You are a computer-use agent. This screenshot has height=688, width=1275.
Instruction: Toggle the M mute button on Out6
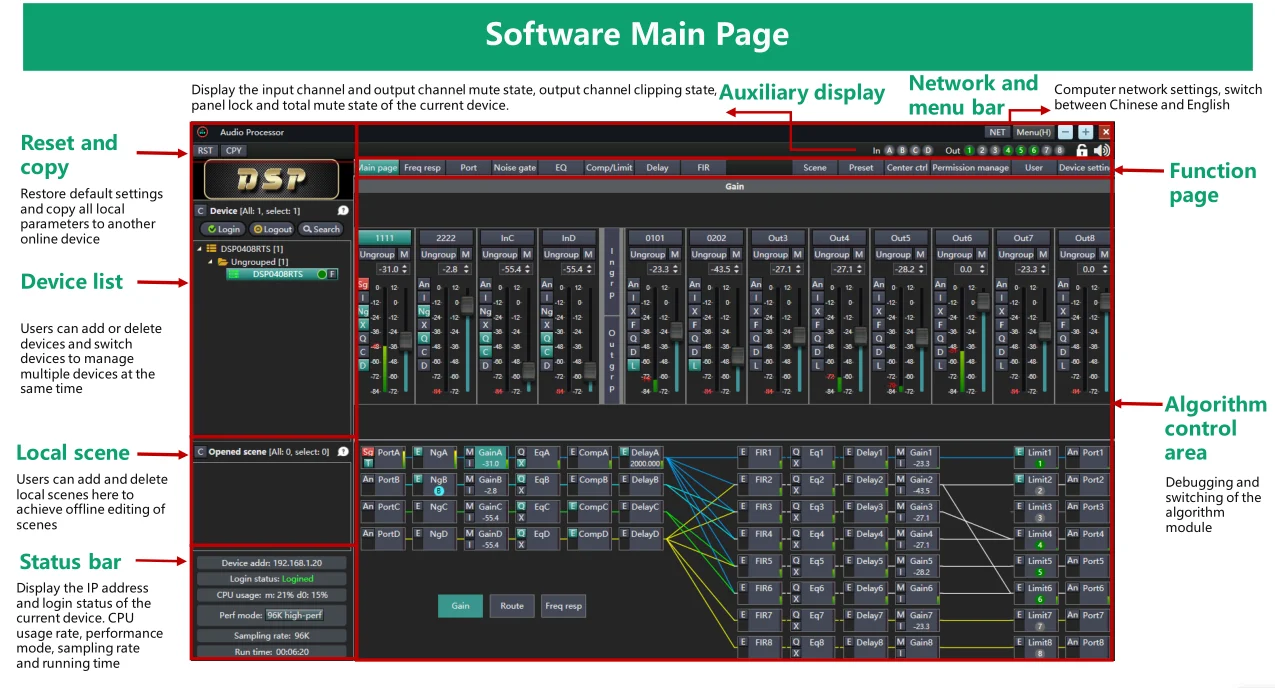coord(981,254)
